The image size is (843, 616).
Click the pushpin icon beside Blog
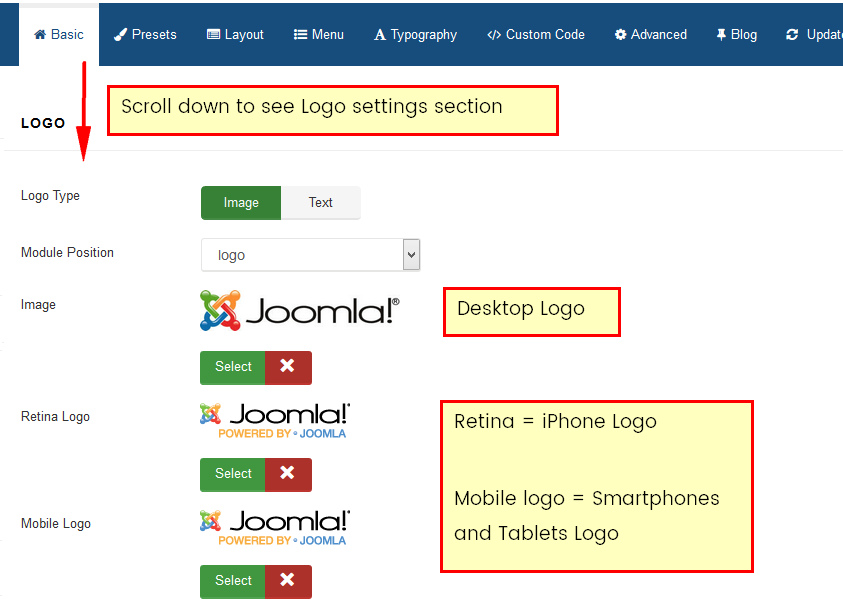click(x=721, y=35)
